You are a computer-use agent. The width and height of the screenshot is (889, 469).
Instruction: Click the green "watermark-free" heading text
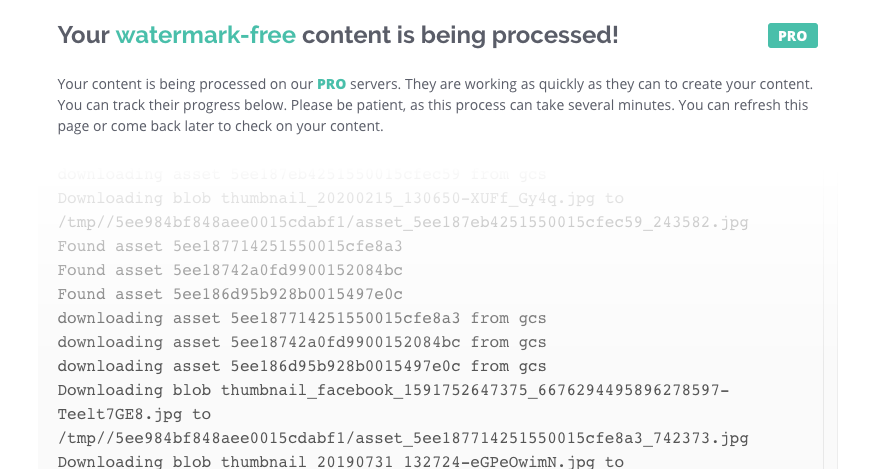206,35
